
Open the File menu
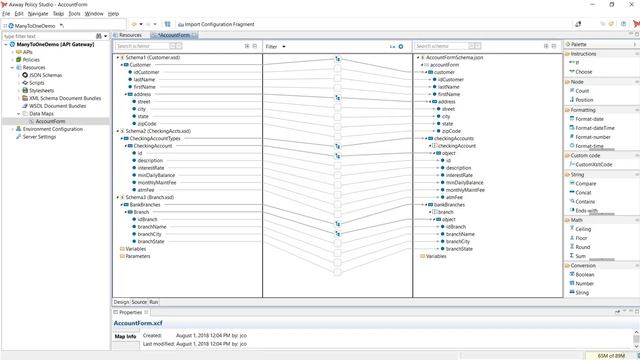(6, 13)
